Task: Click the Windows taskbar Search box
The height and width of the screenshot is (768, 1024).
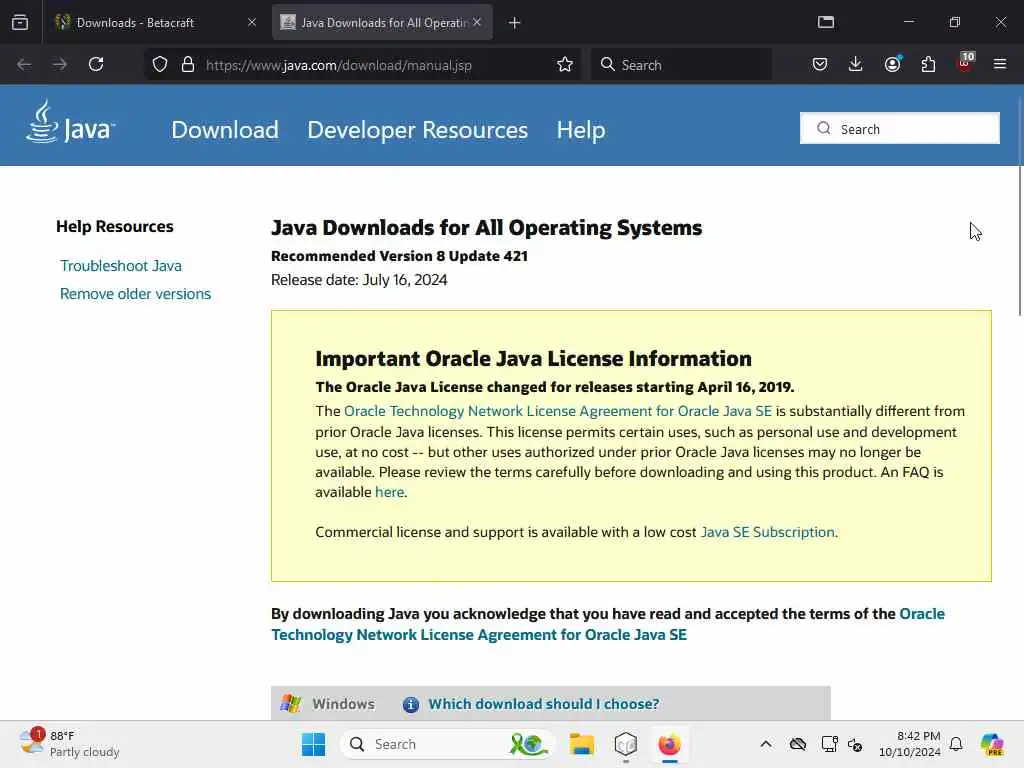Action: click(x=447, y=744)
